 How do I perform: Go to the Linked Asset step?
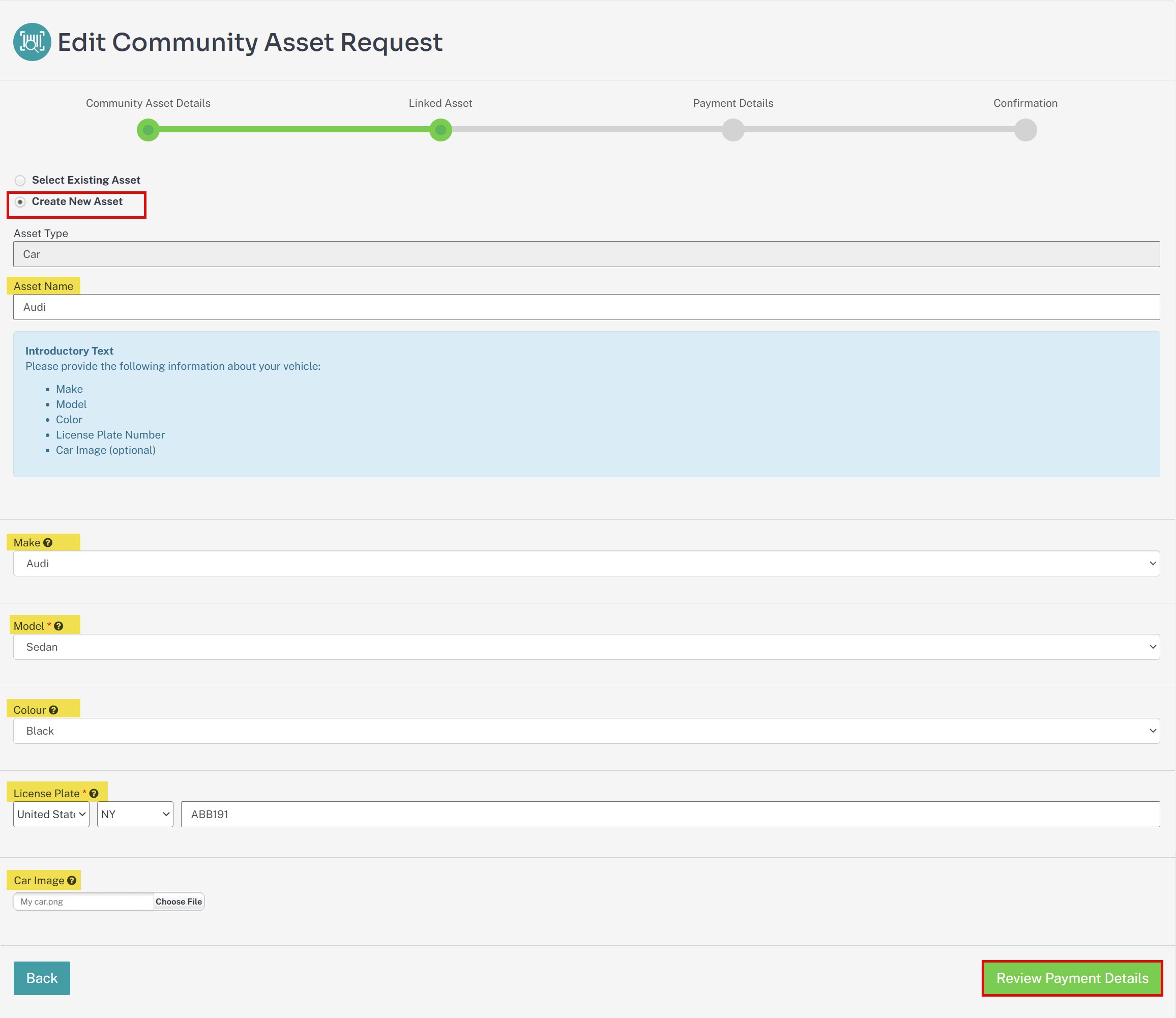pos(440,130)
